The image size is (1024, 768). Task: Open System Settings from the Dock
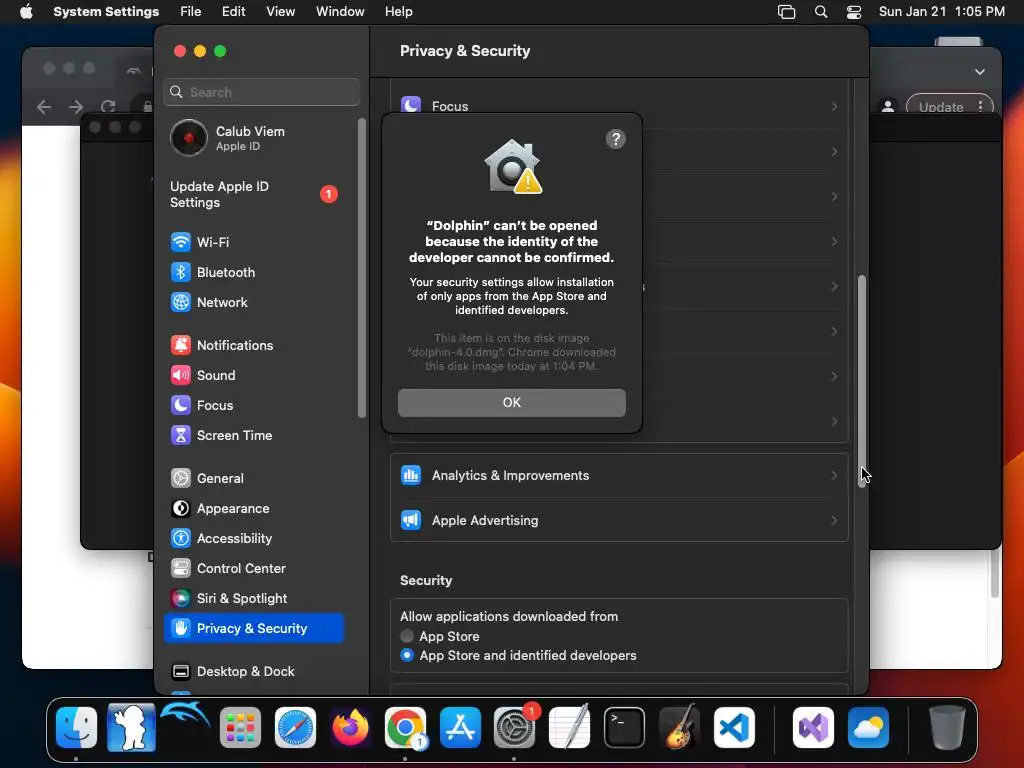pos(515,728)
